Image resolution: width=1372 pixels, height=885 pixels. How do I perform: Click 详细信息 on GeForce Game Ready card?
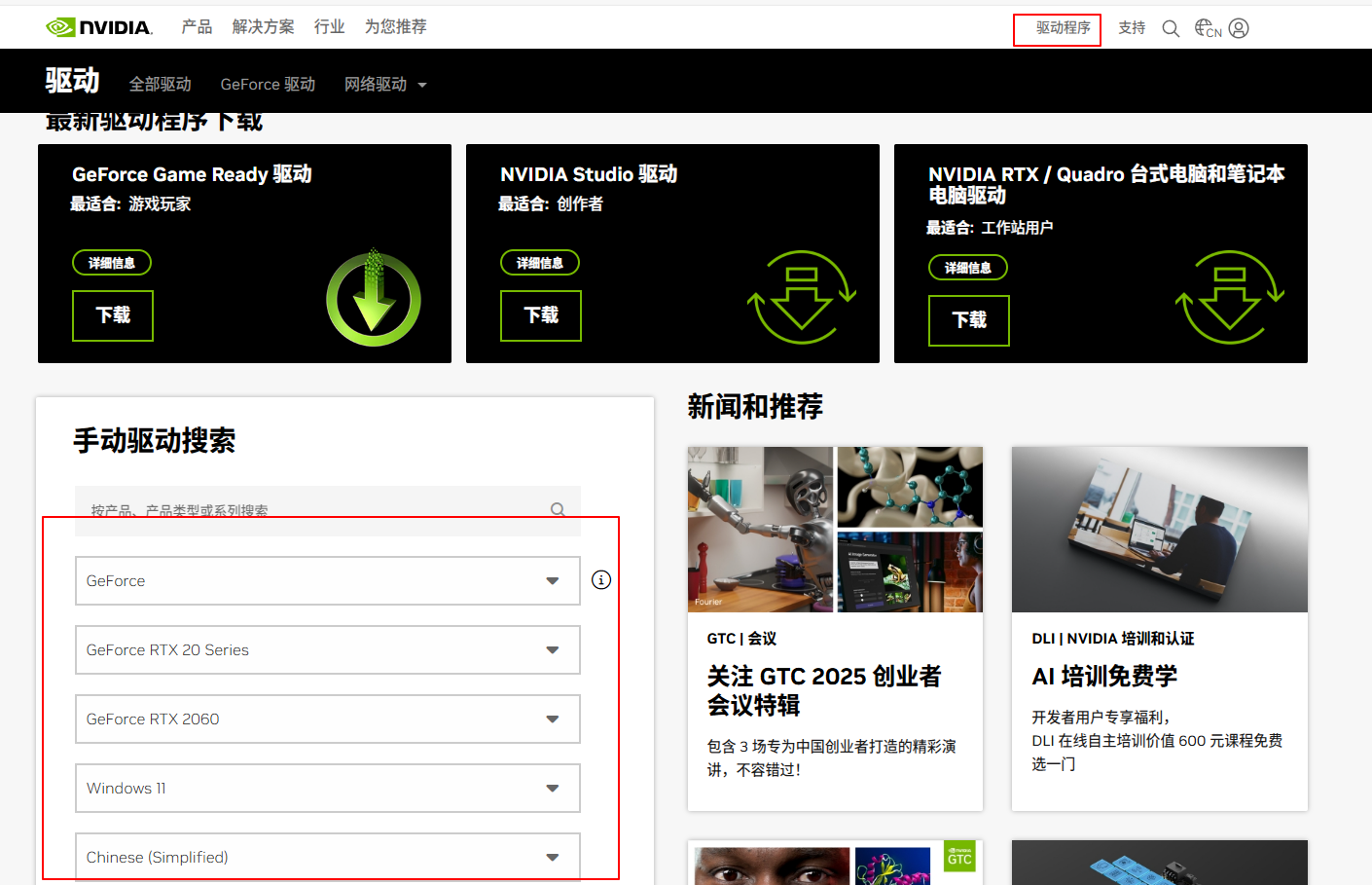(112, 263)
